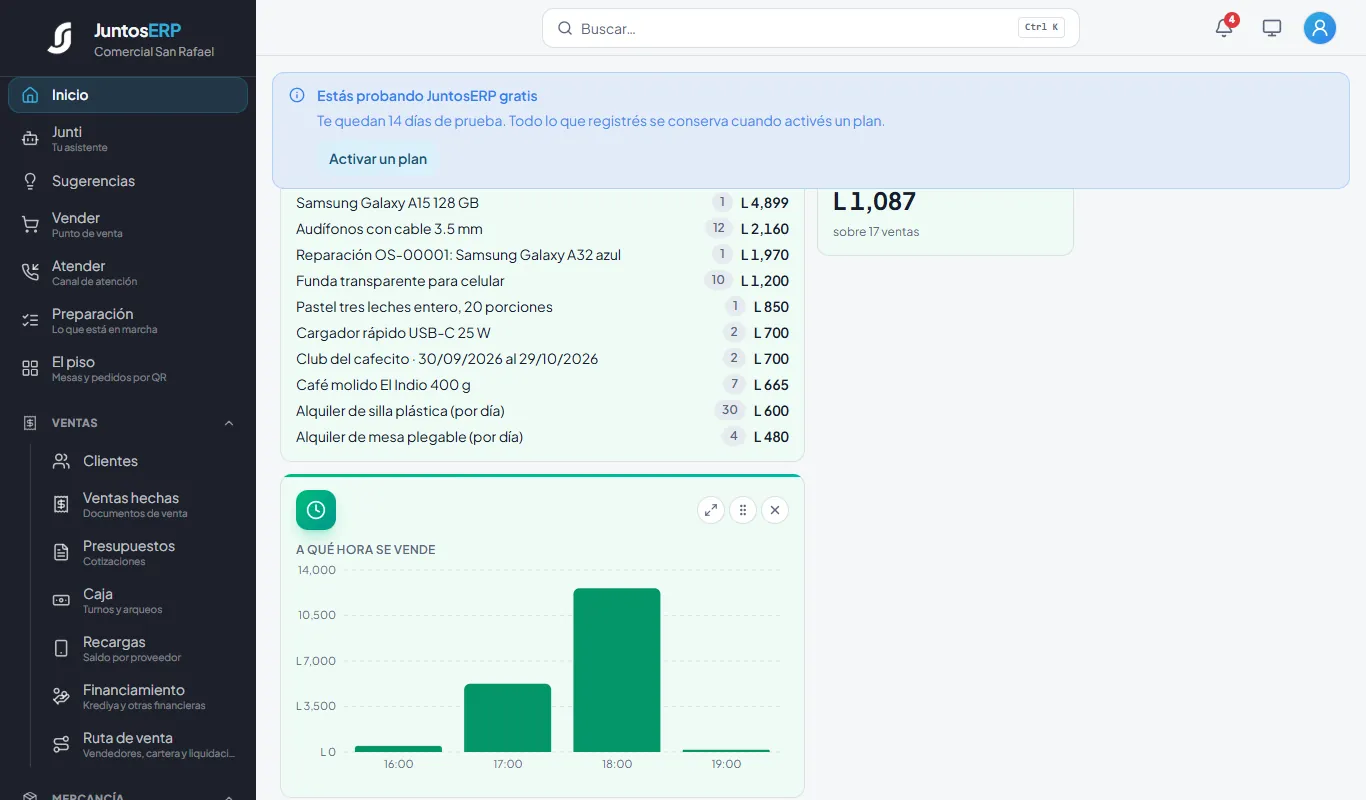Expand the 'A qué hora se vende' widget

(x=711, y=510)
